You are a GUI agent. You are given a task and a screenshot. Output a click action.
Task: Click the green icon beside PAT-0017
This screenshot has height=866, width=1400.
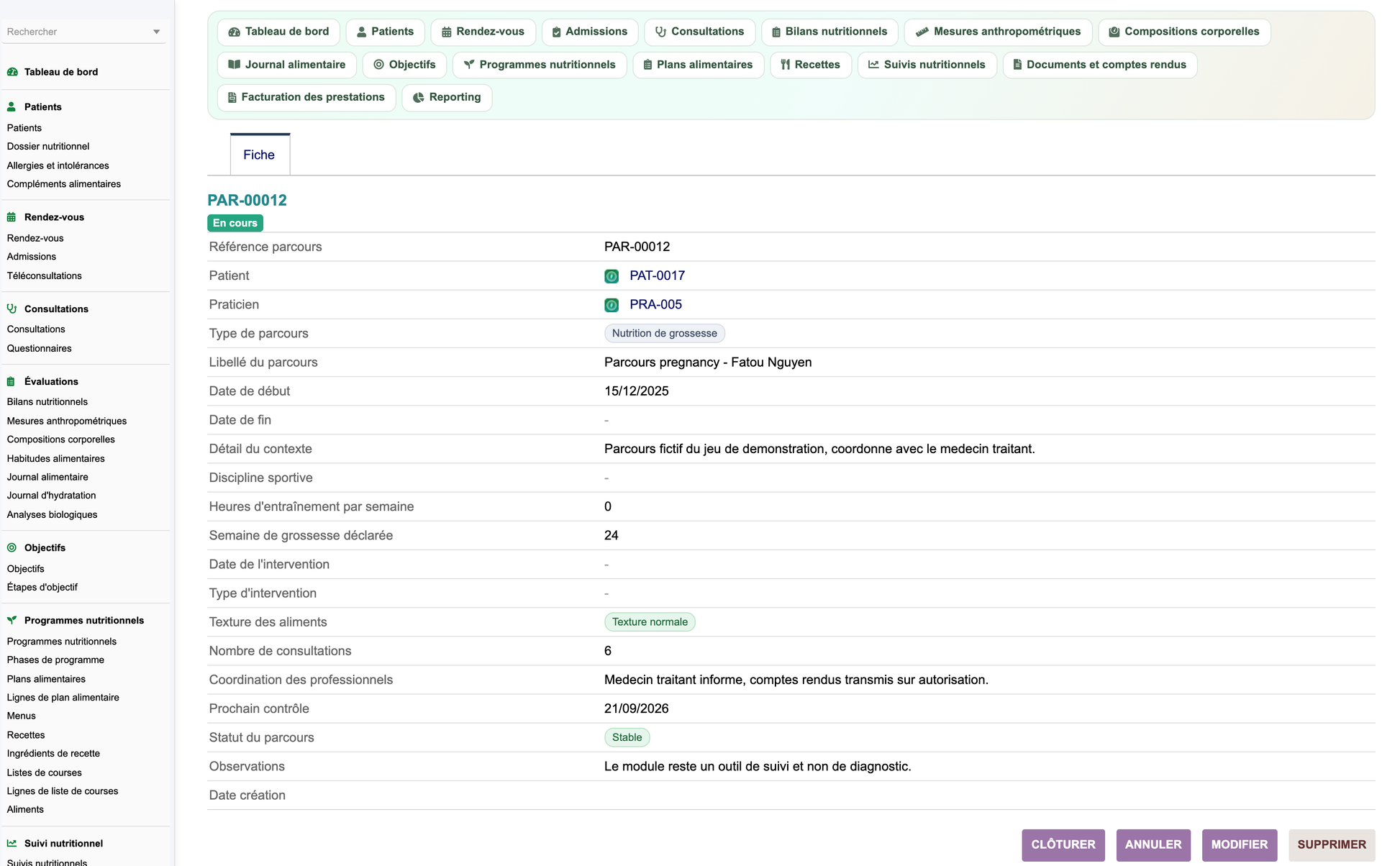(612, 276)
